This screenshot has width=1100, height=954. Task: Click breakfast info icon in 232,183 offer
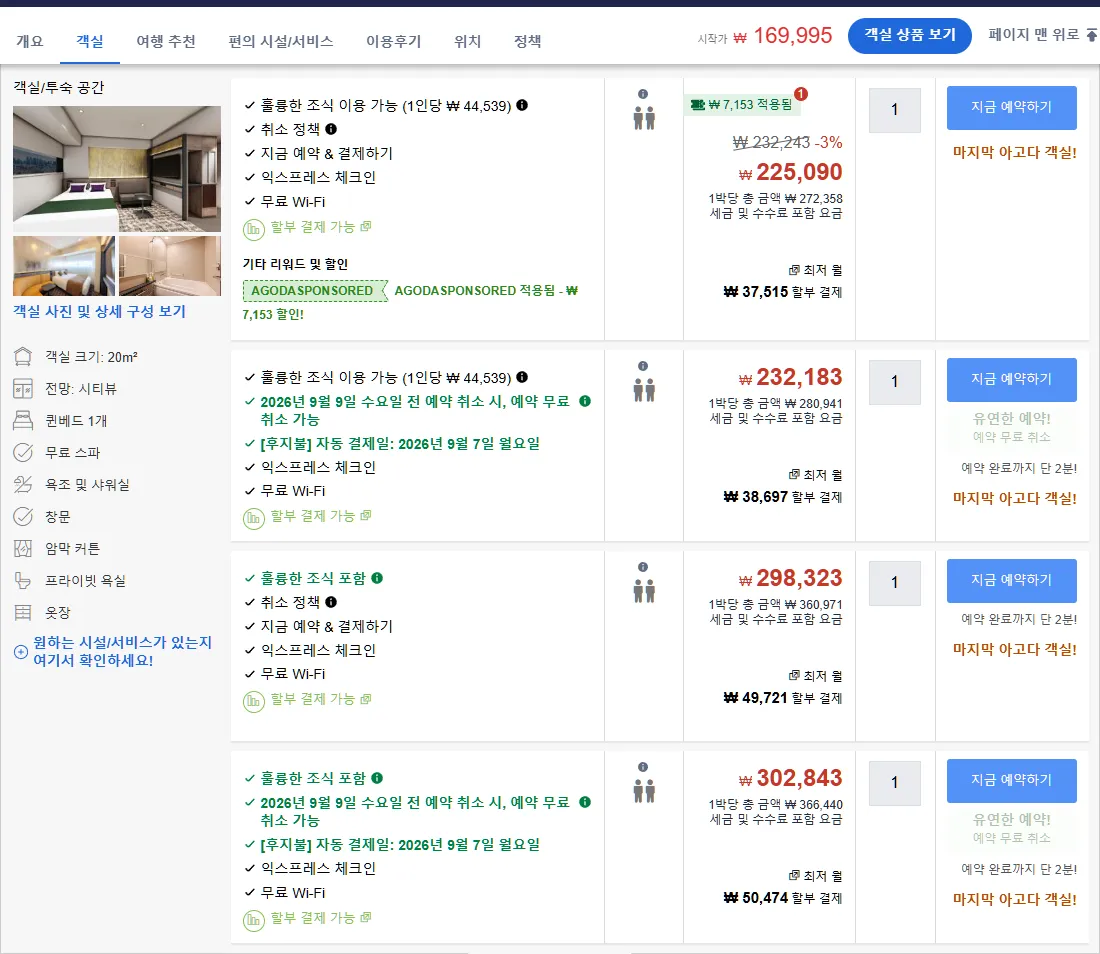[x=522, y=377]
